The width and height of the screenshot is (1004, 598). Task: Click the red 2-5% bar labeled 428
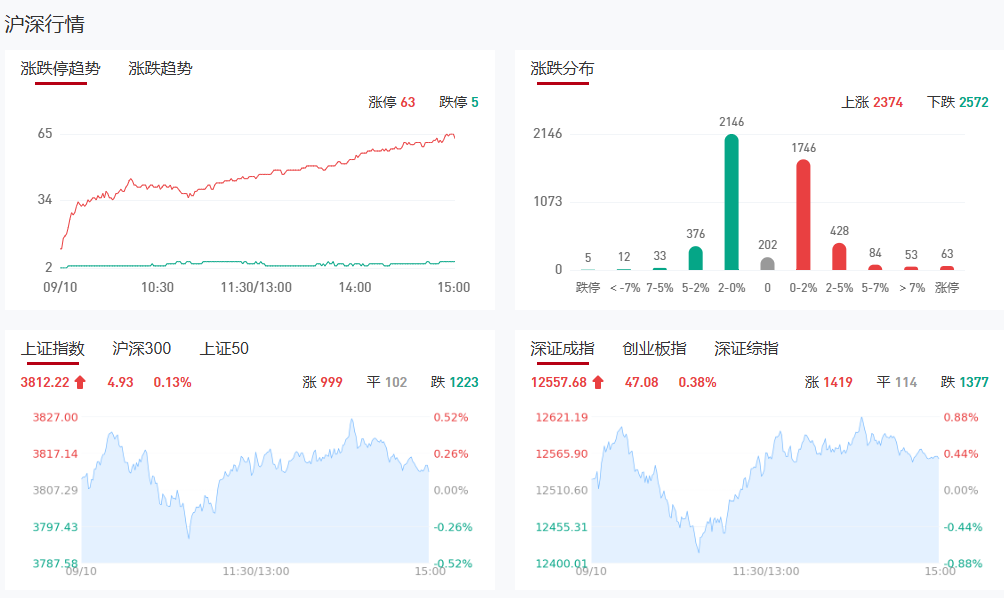tap(839, 257)
